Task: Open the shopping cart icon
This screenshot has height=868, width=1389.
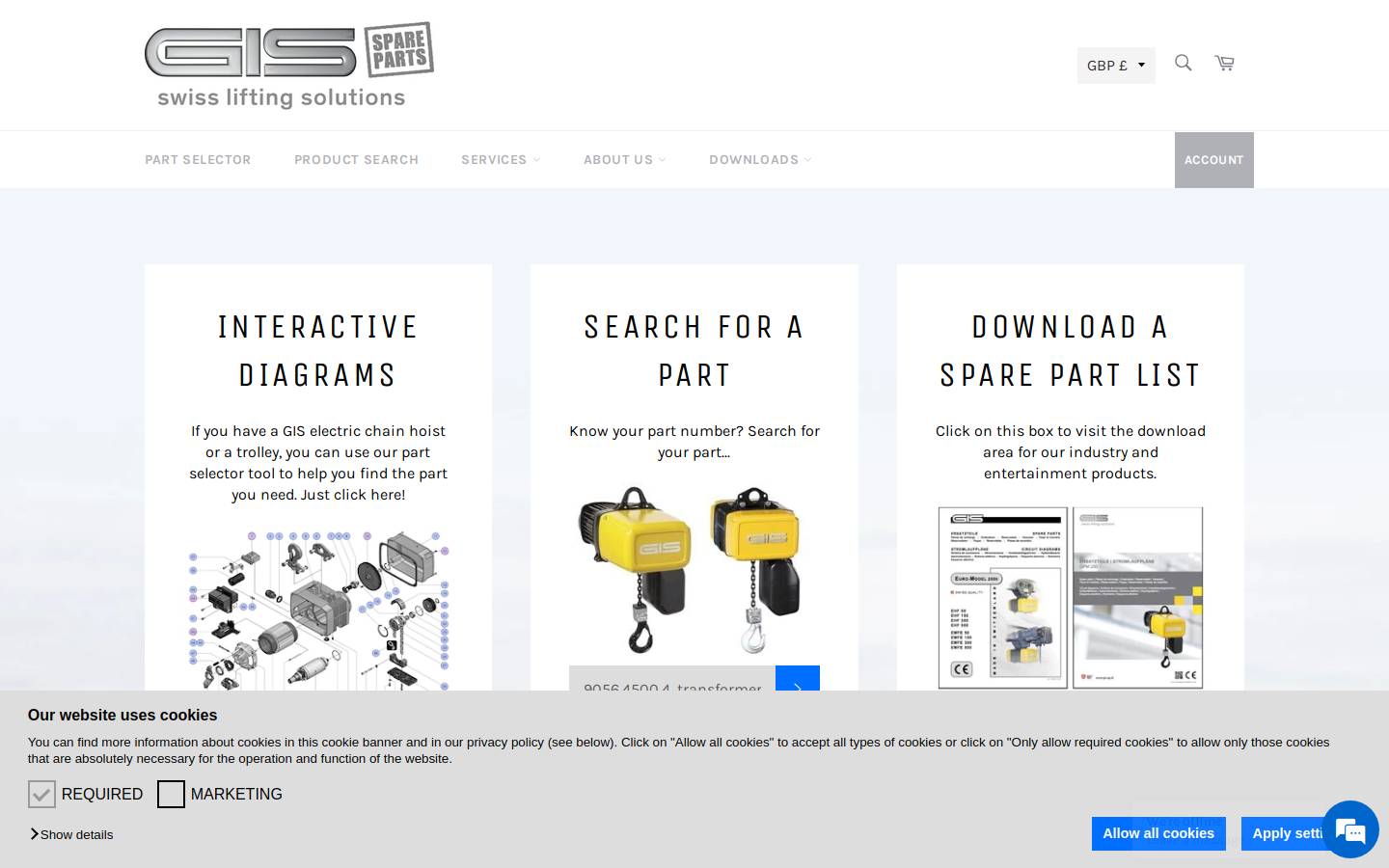Action: point(1224,64)
